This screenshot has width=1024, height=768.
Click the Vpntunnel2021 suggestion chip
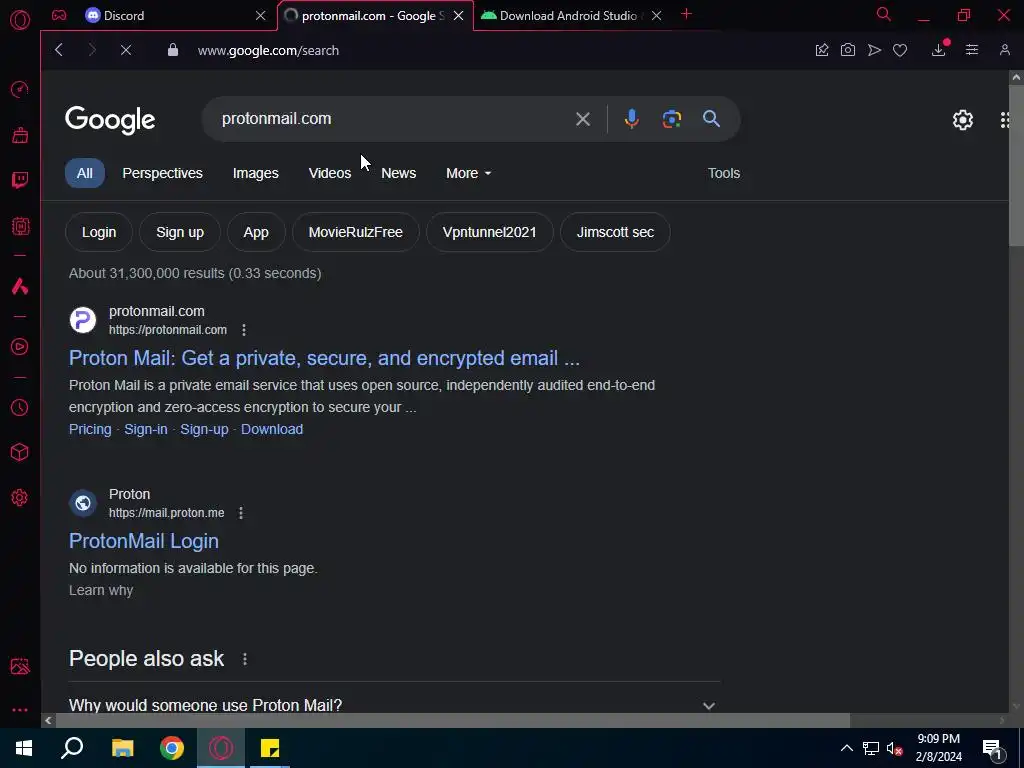489,232
